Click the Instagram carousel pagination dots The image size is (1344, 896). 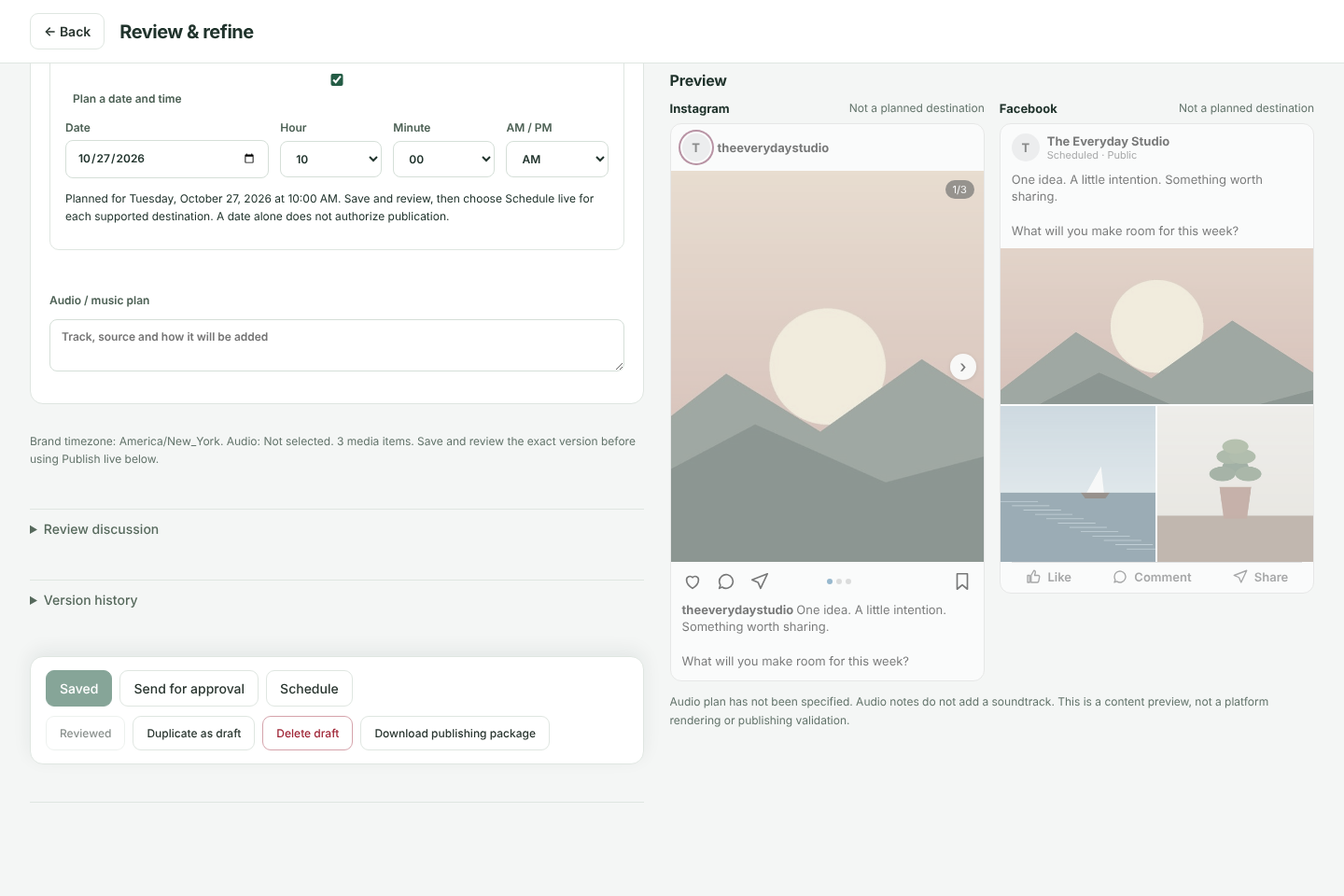tap(839, 581)
